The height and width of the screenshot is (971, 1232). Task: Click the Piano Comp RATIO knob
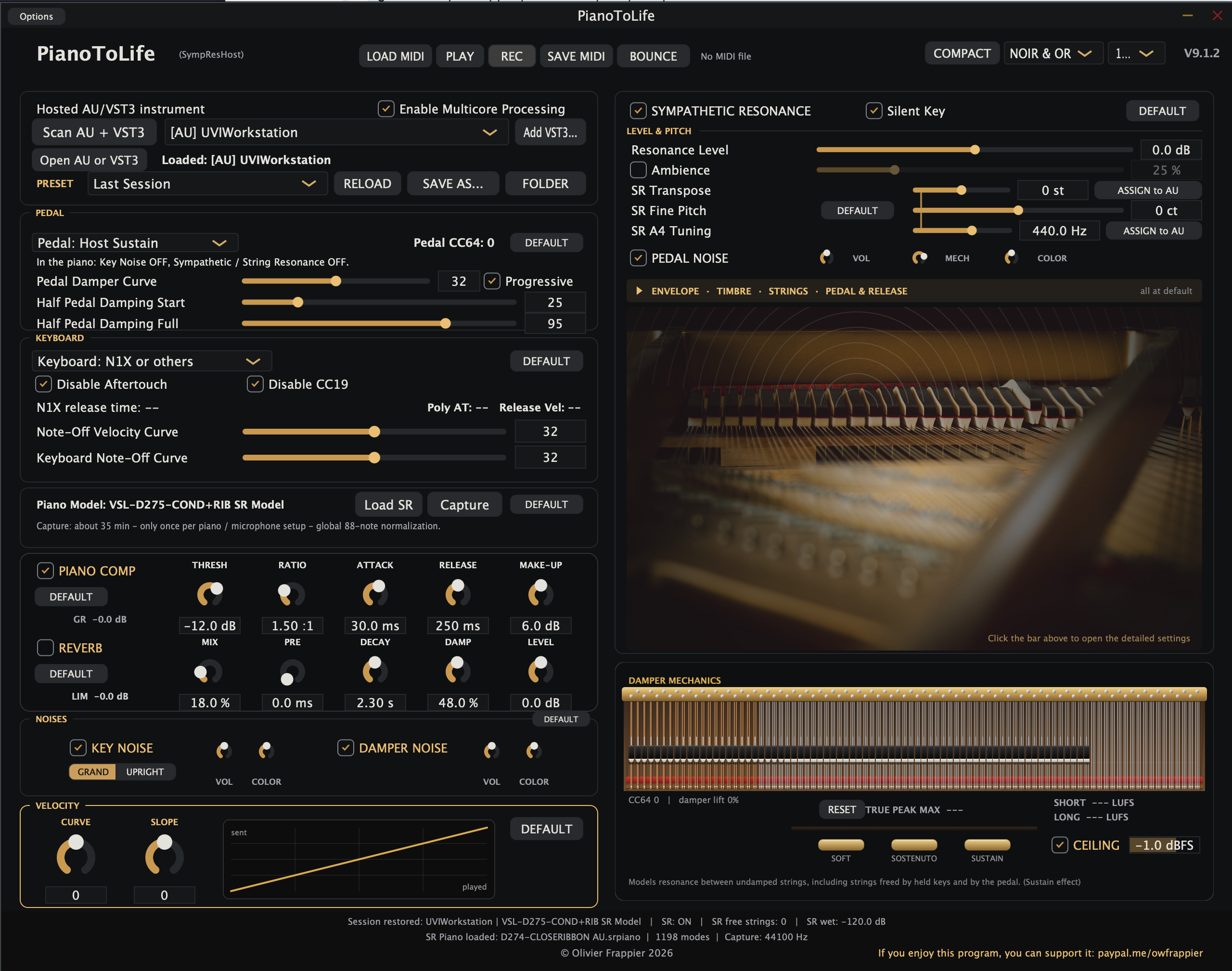(x=292, y=594)
